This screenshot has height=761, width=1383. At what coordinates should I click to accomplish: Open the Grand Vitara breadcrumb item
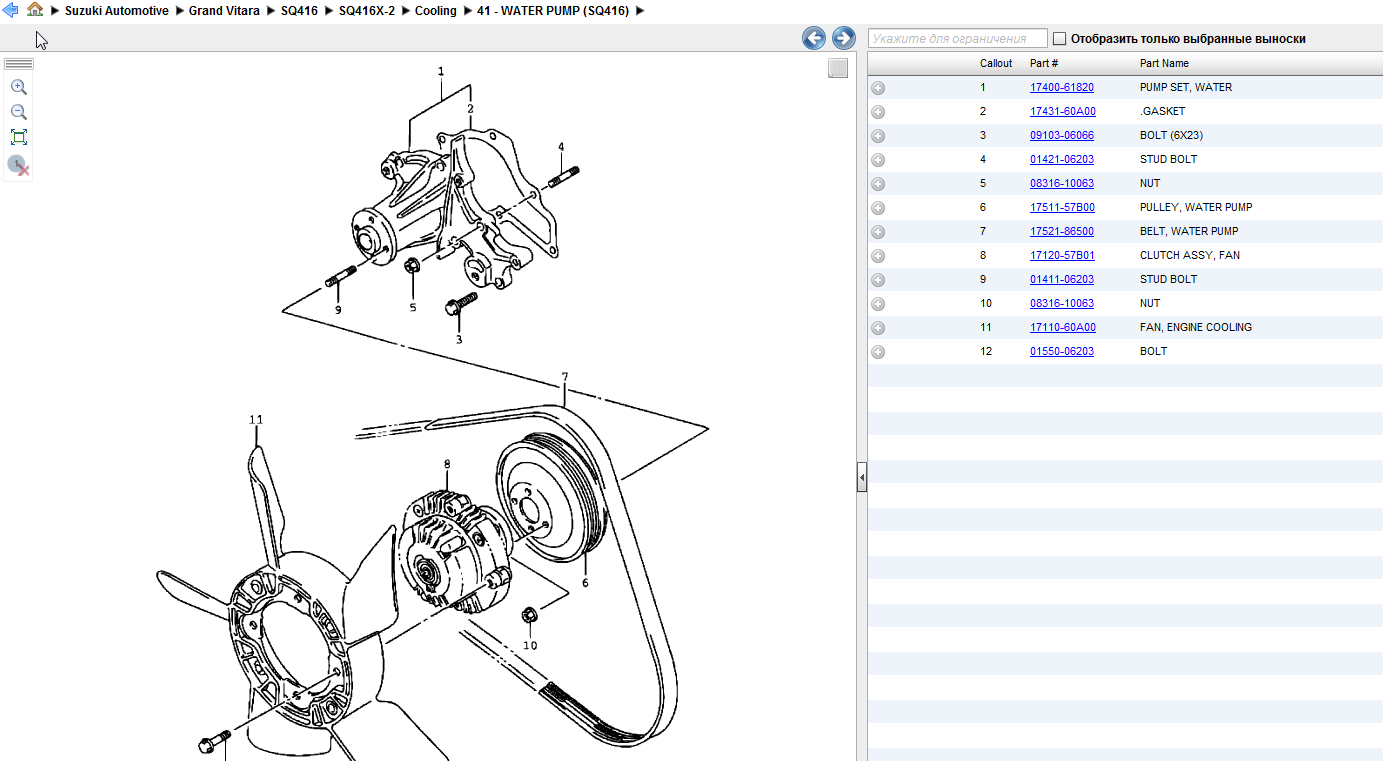pyautogui.click(x=224, y=11)
